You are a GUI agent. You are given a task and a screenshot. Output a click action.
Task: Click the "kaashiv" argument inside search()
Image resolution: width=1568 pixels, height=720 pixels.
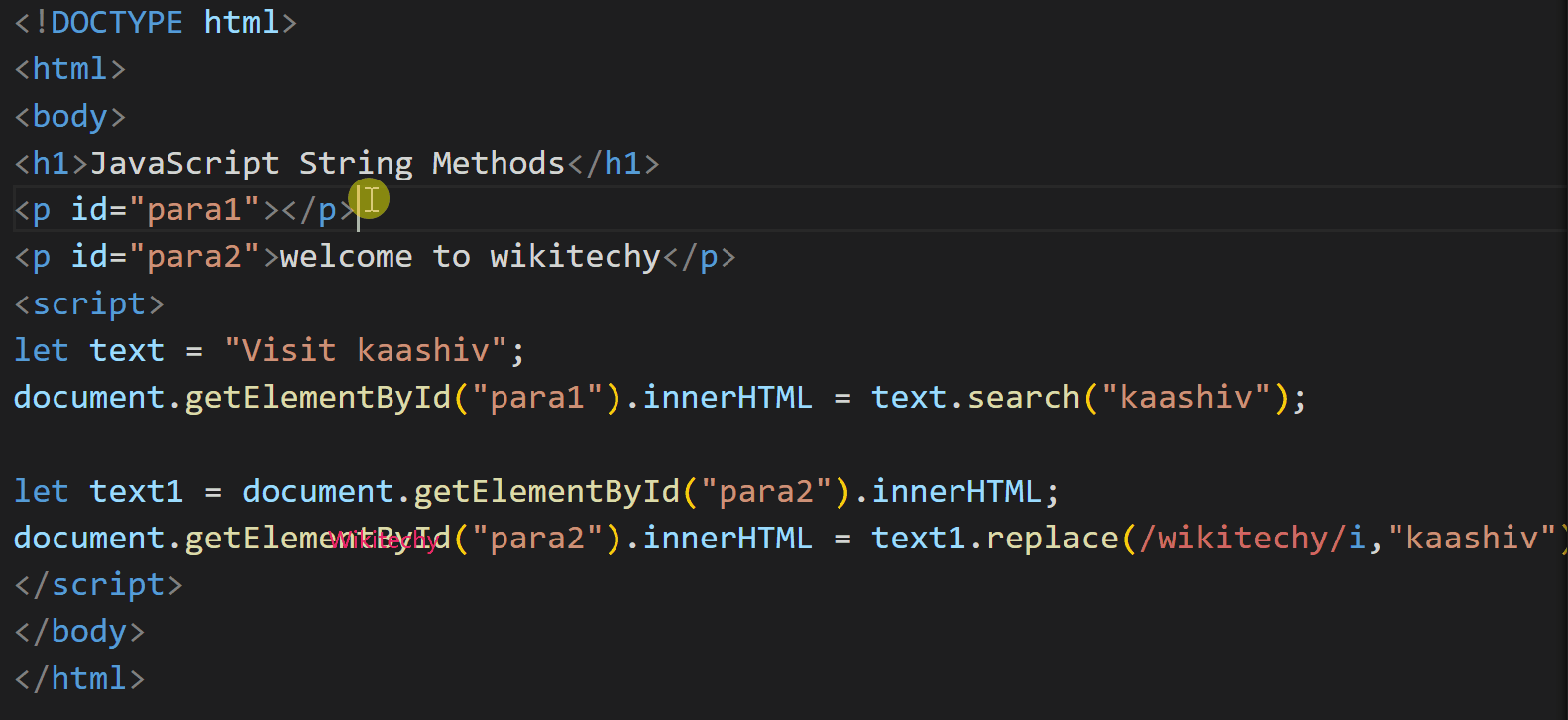pyautogui.click(x=1186, y=398)
